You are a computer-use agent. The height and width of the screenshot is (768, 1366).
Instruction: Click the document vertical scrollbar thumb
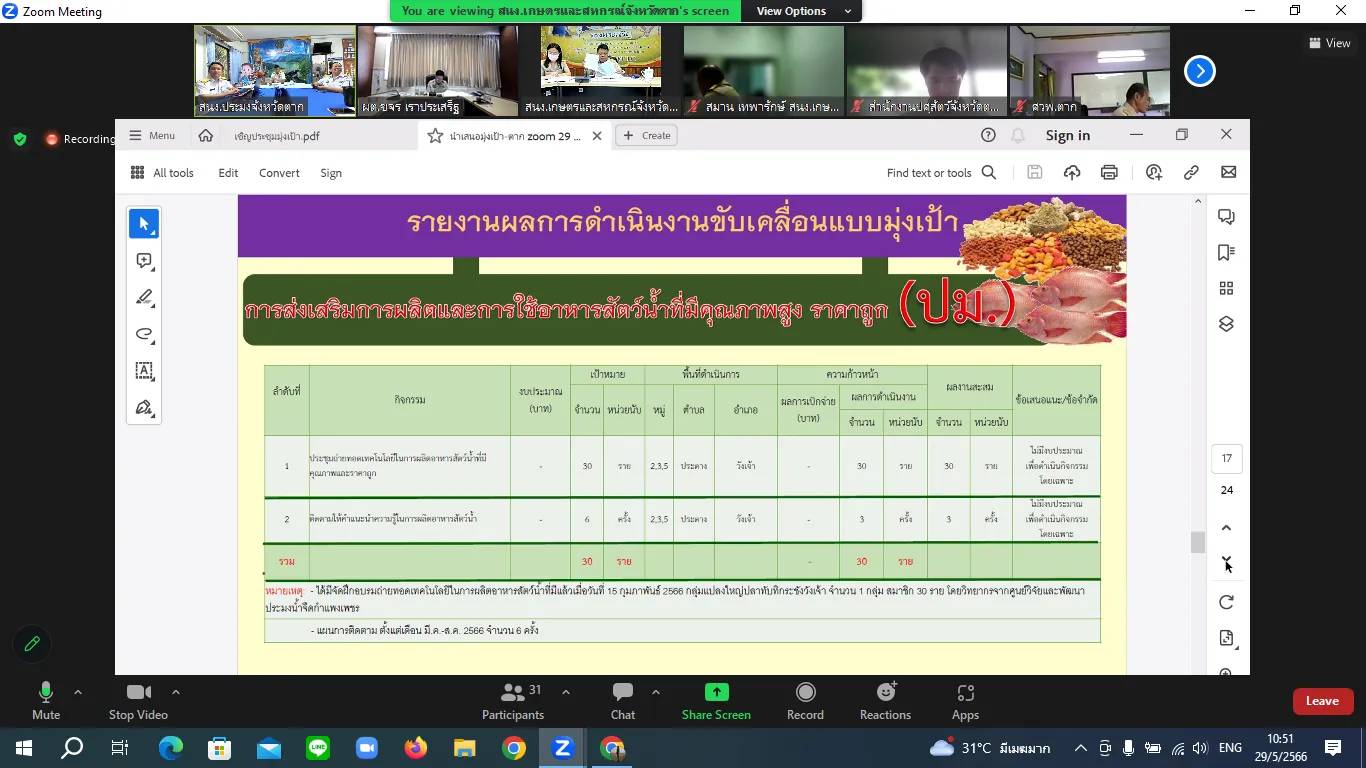(1197, 542)
